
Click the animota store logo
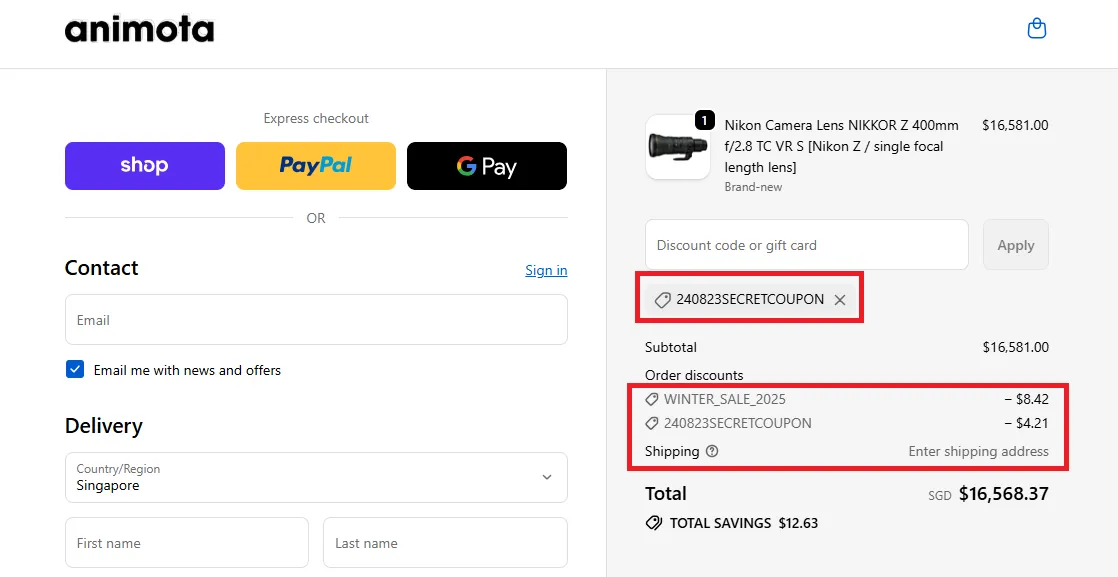pos(139,30)
